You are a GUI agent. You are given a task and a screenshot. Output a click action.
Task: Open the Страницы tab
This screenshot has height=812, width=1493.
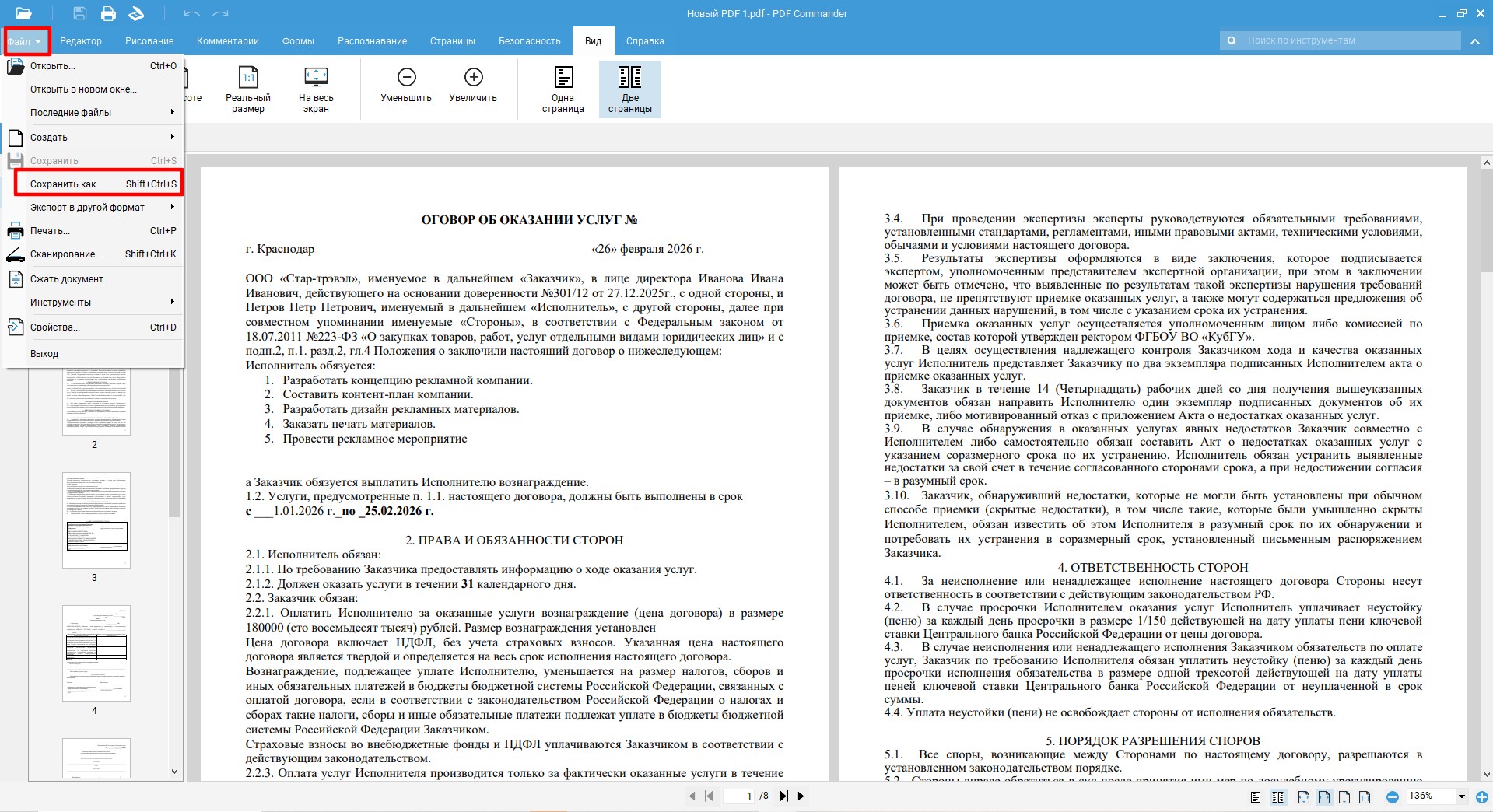tap(453, 41)
